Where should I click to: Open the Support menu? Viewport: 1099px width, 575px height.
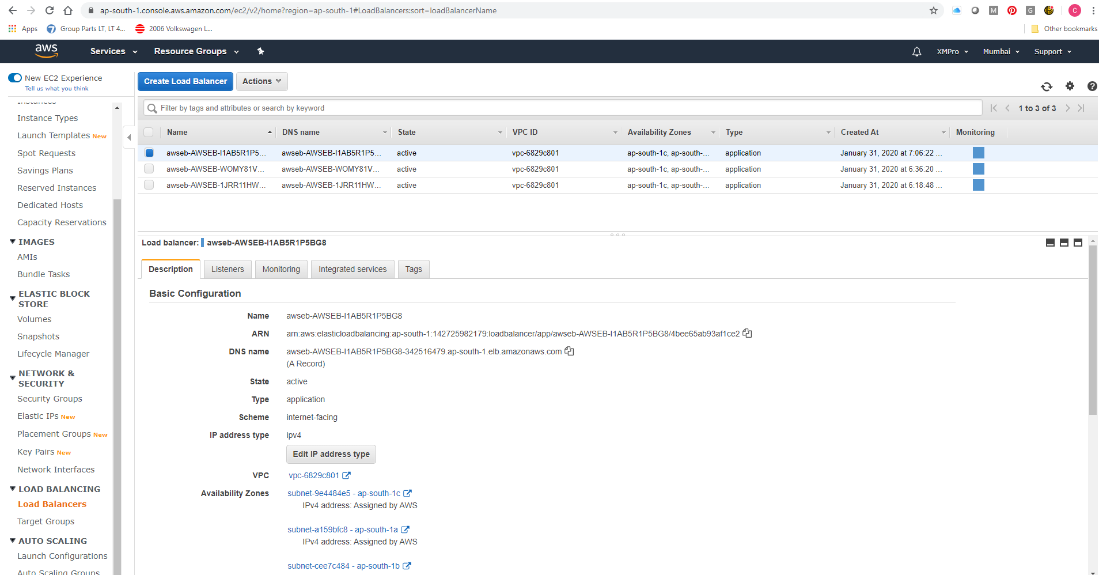pos(1052,51)
